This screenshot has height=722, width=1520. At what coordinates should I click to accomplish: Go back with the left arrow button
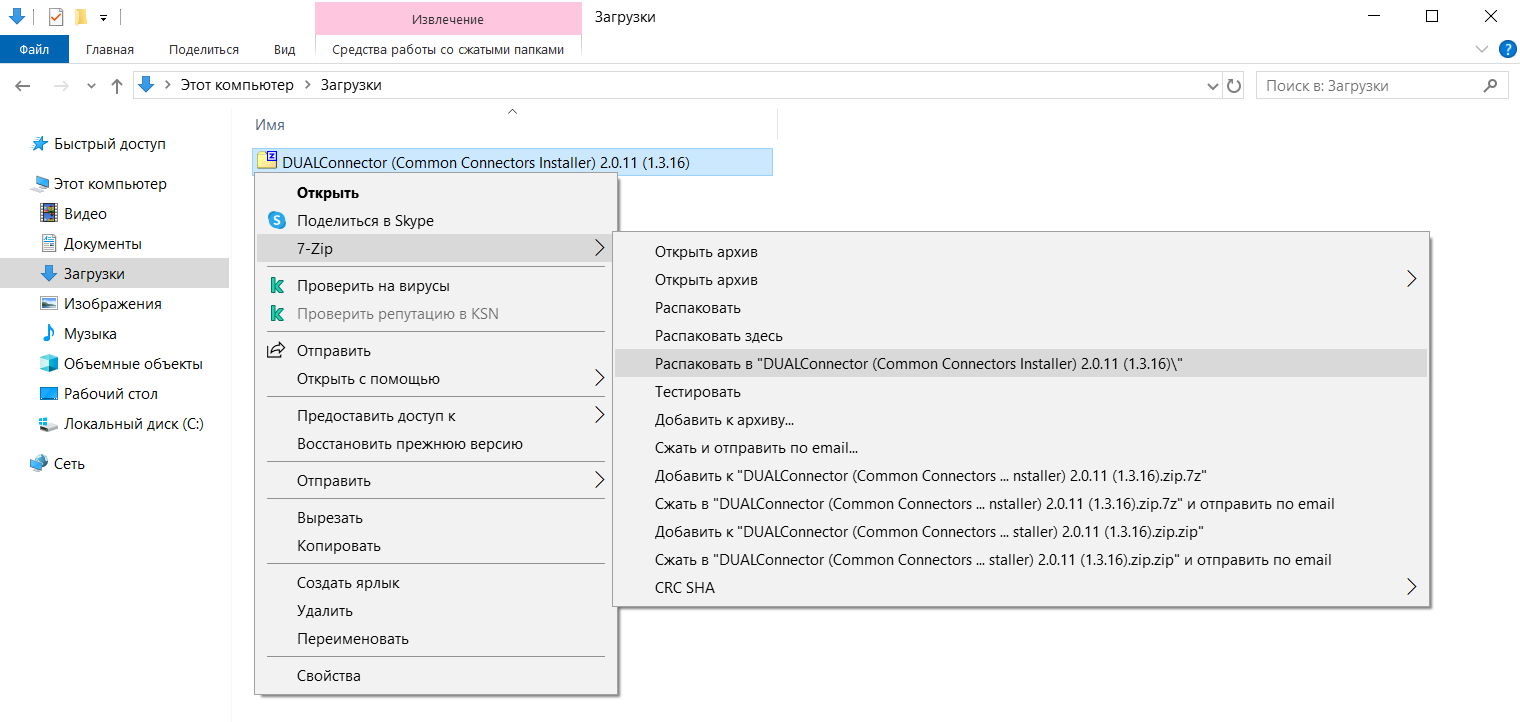(x=23, y=86)
